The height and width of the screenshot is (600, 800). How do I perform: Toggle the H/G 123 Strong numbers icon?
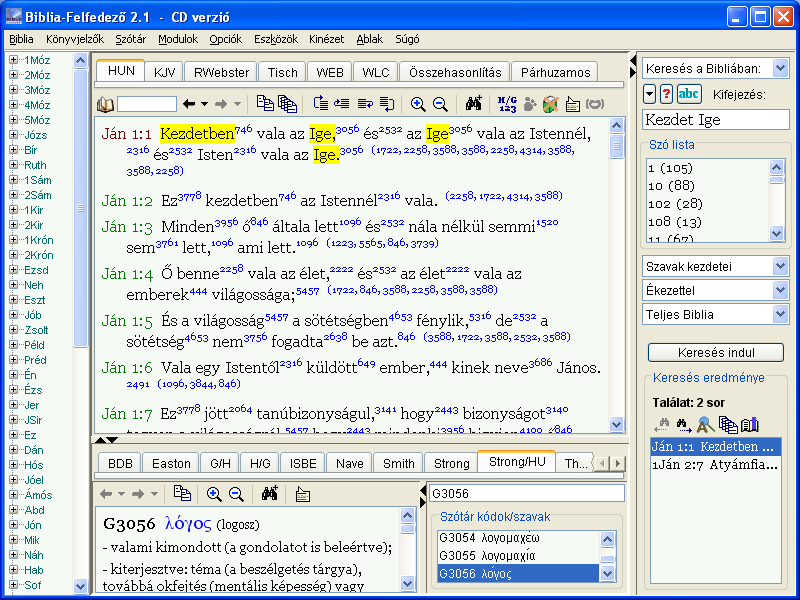point(507,104)
